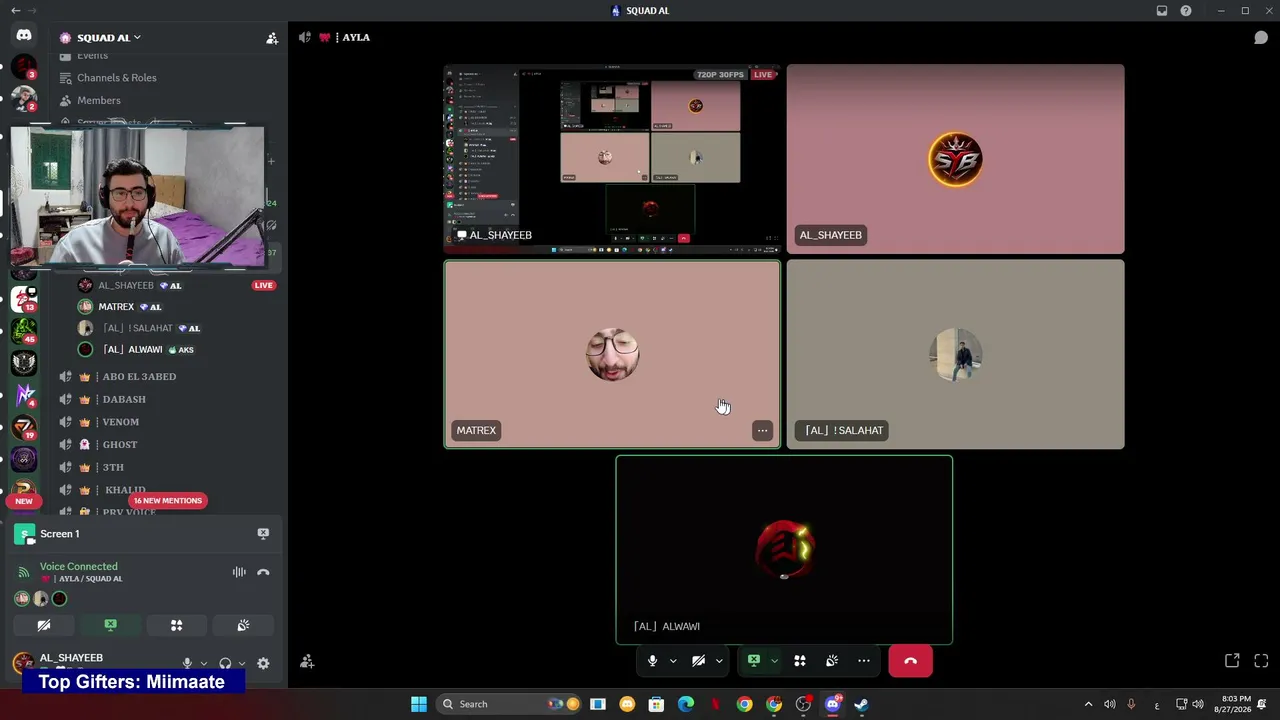Join ABO EL 3ABED voice channel
Screen dimensions: 1280x720
coord(139,377)
